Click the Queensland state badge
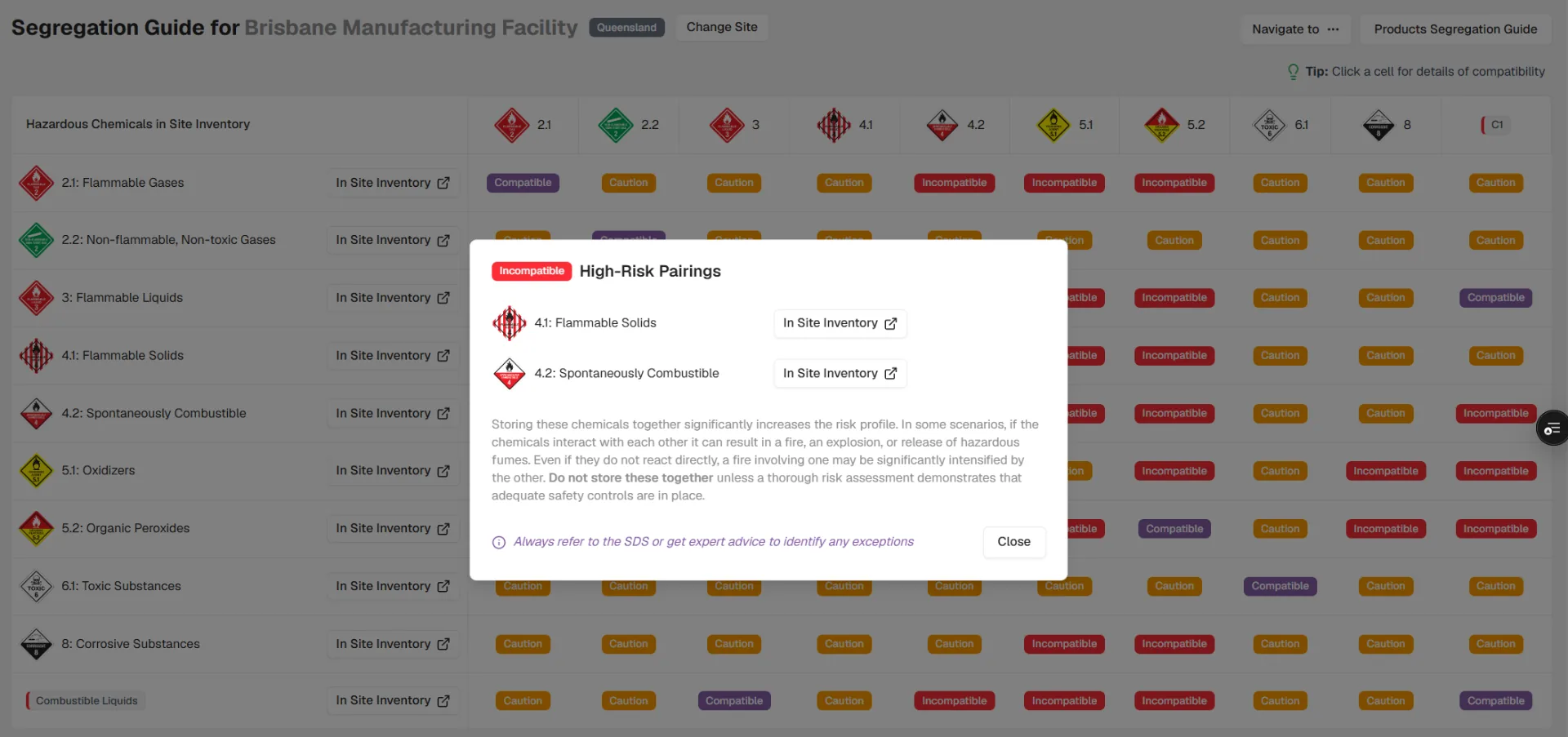Viewport: 1568px width, 737px height. pos(626,28)
